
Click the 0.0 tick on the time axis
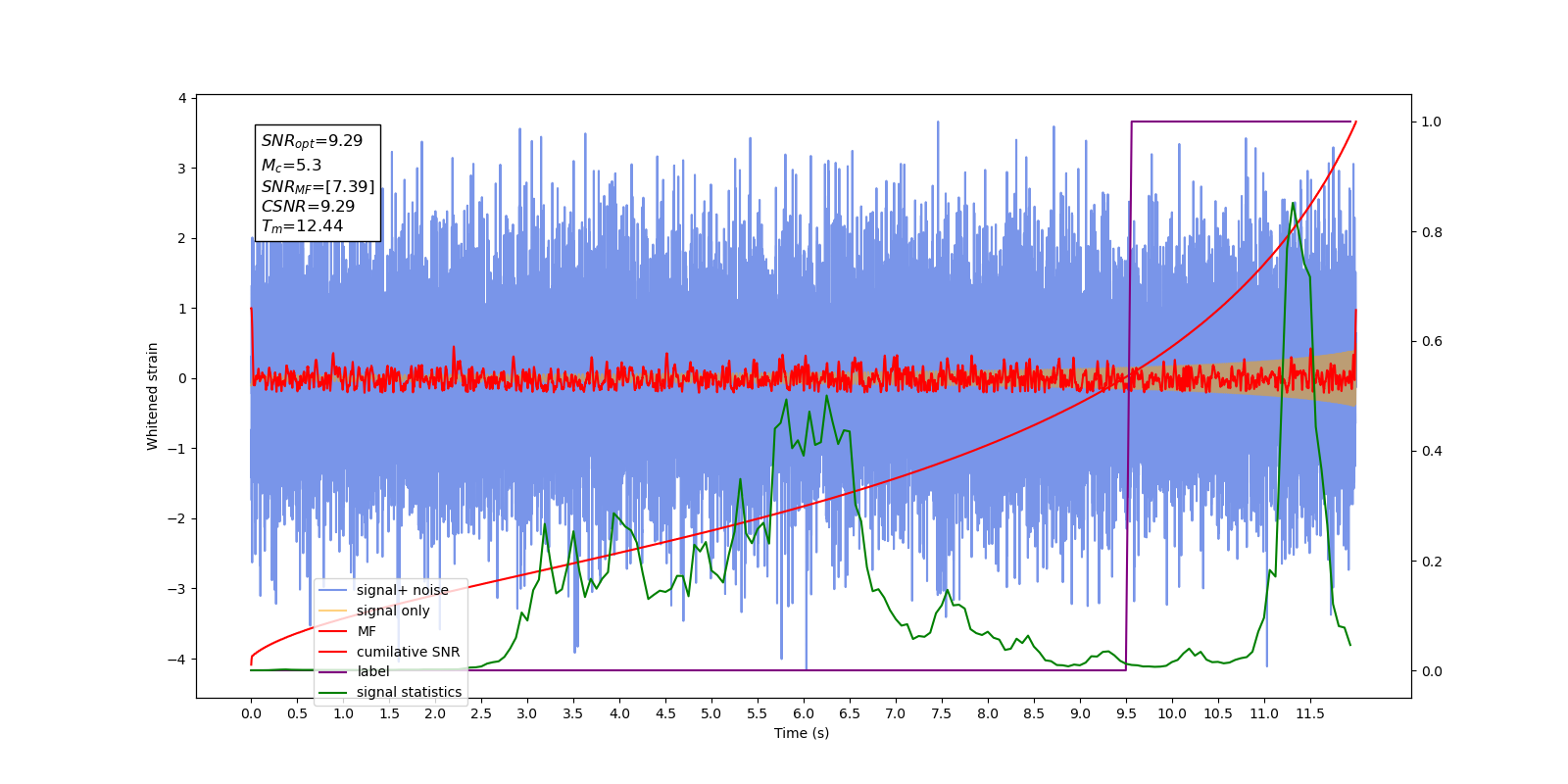point(251,713)
